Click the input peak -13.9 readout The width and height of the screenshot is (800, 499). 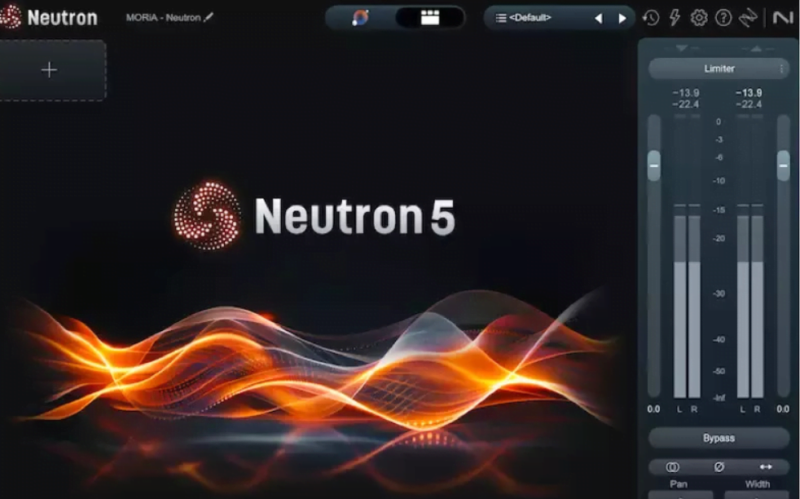(686, 93)
